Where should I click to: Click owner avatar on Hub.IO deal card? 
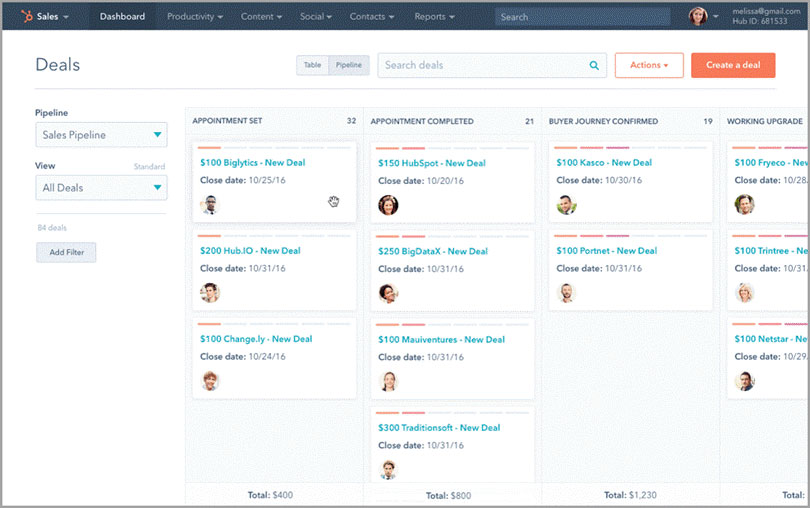pos(210,293)
